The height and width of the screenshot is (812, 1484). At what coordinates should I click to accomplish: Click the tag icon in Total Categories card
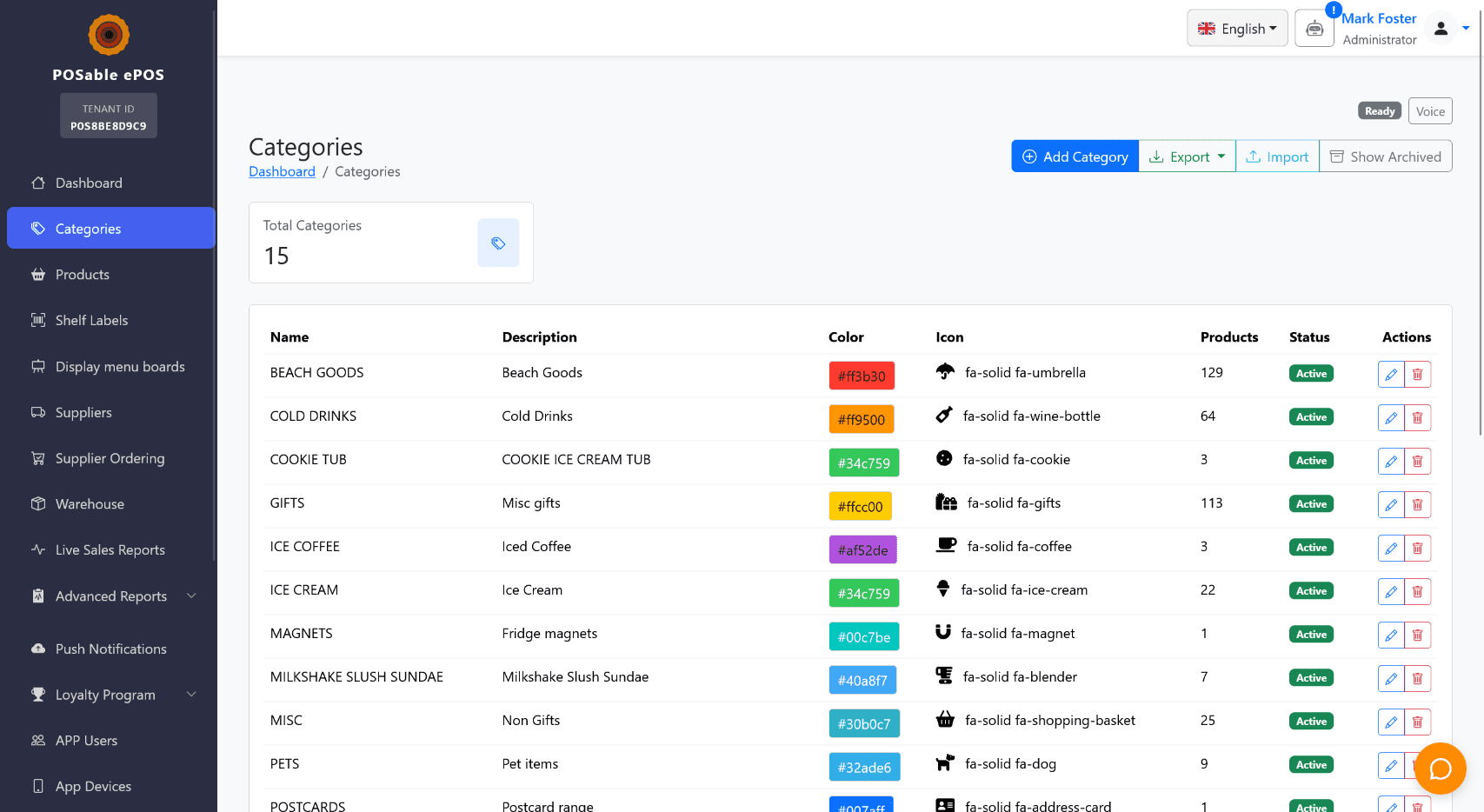(x=498, y=243)
